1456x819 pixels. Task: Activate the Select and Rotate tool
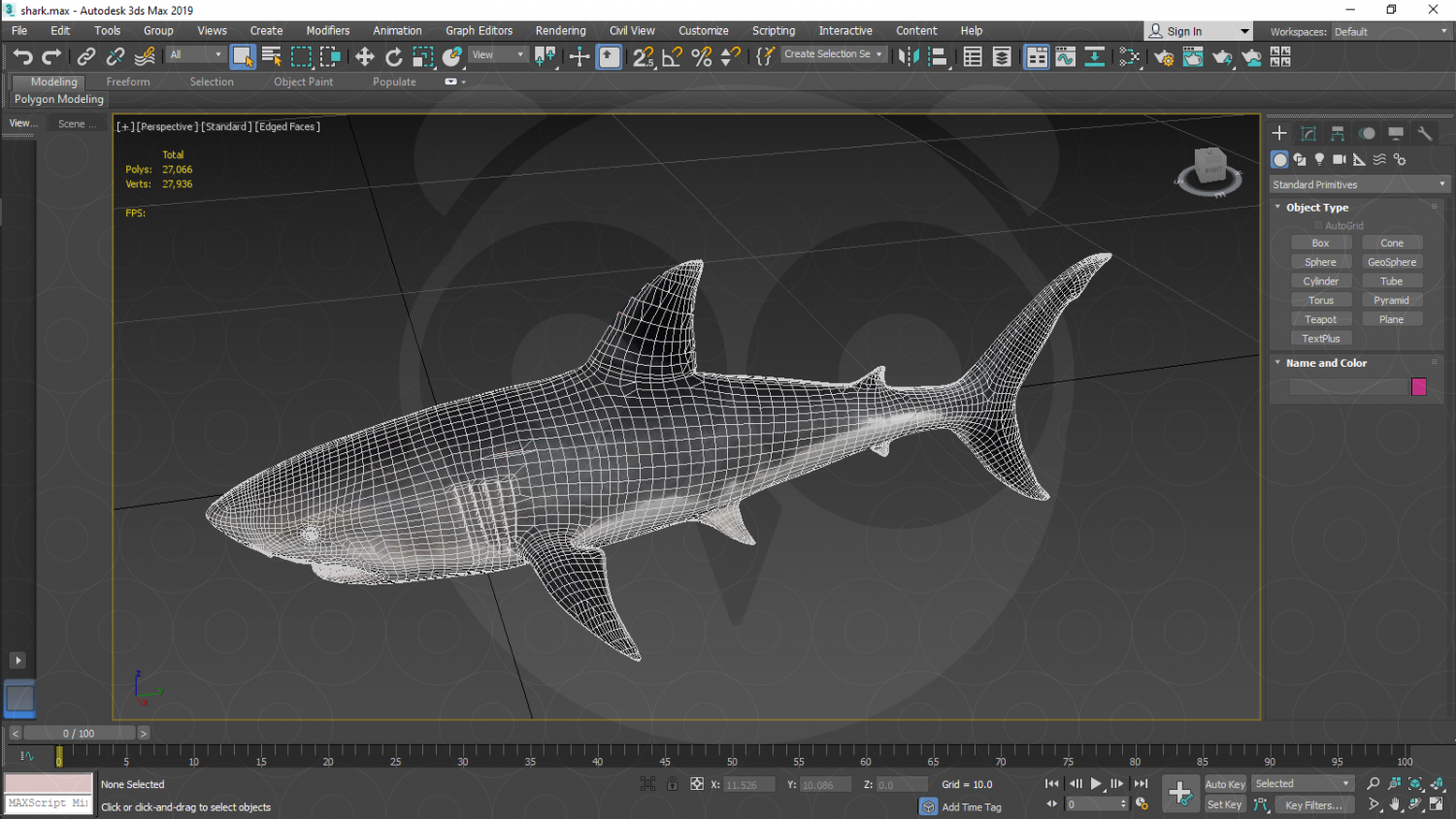[393, 55]
